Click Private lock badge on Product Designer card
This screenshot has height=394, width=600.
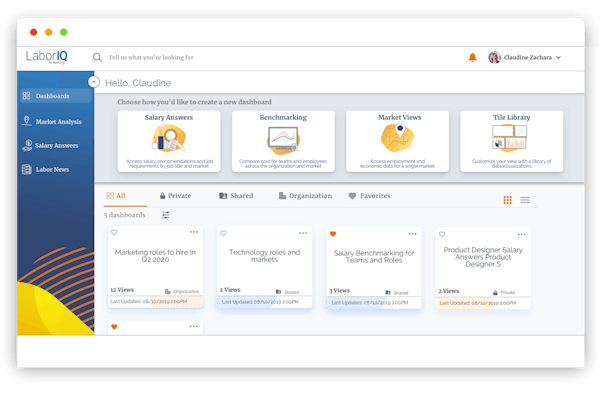tap(504, 293)
